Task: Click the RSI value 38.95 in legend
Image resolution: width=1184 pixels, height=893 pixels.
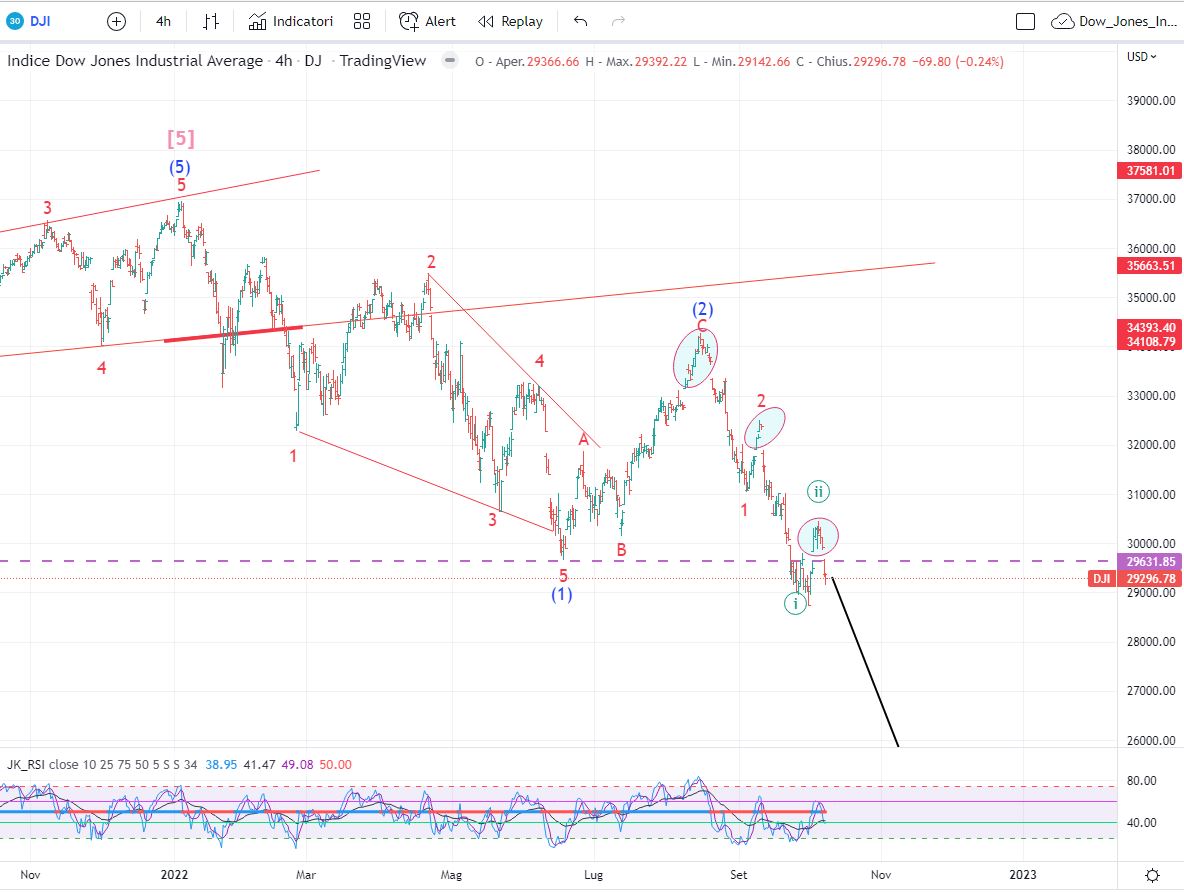Action: click(x=221, y=765)
